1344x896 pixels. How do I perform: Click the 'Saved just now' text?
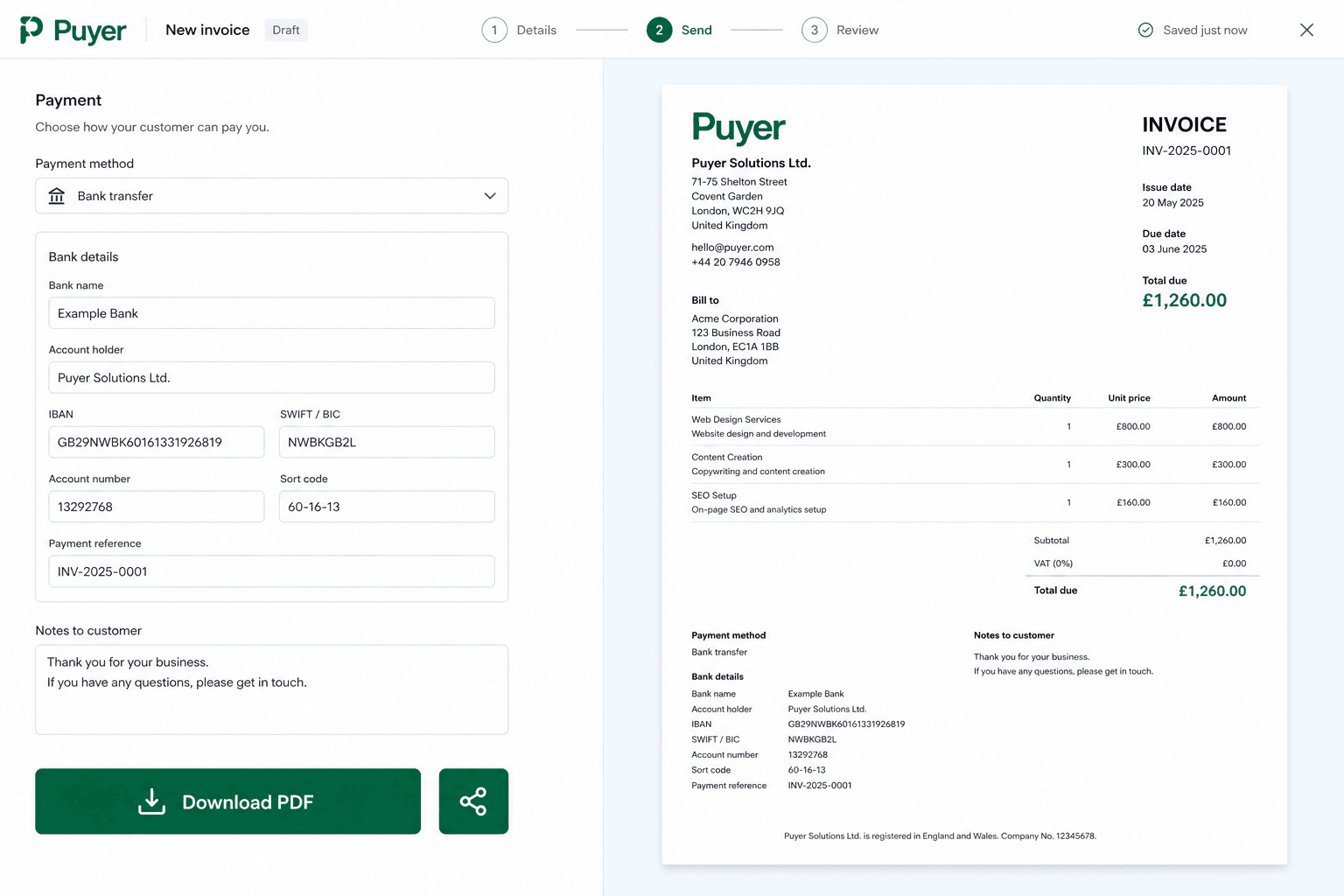pos(1205,30)
